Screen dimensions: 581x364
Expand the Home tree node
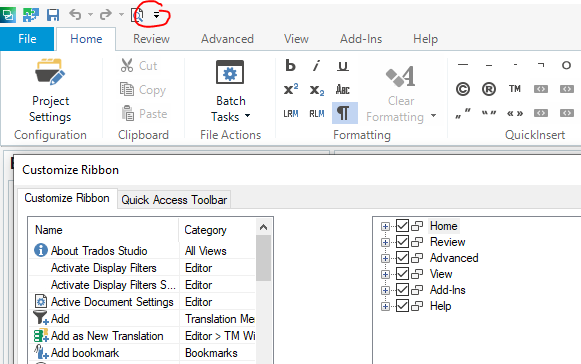pyautogui.click(x=385, y=226)
